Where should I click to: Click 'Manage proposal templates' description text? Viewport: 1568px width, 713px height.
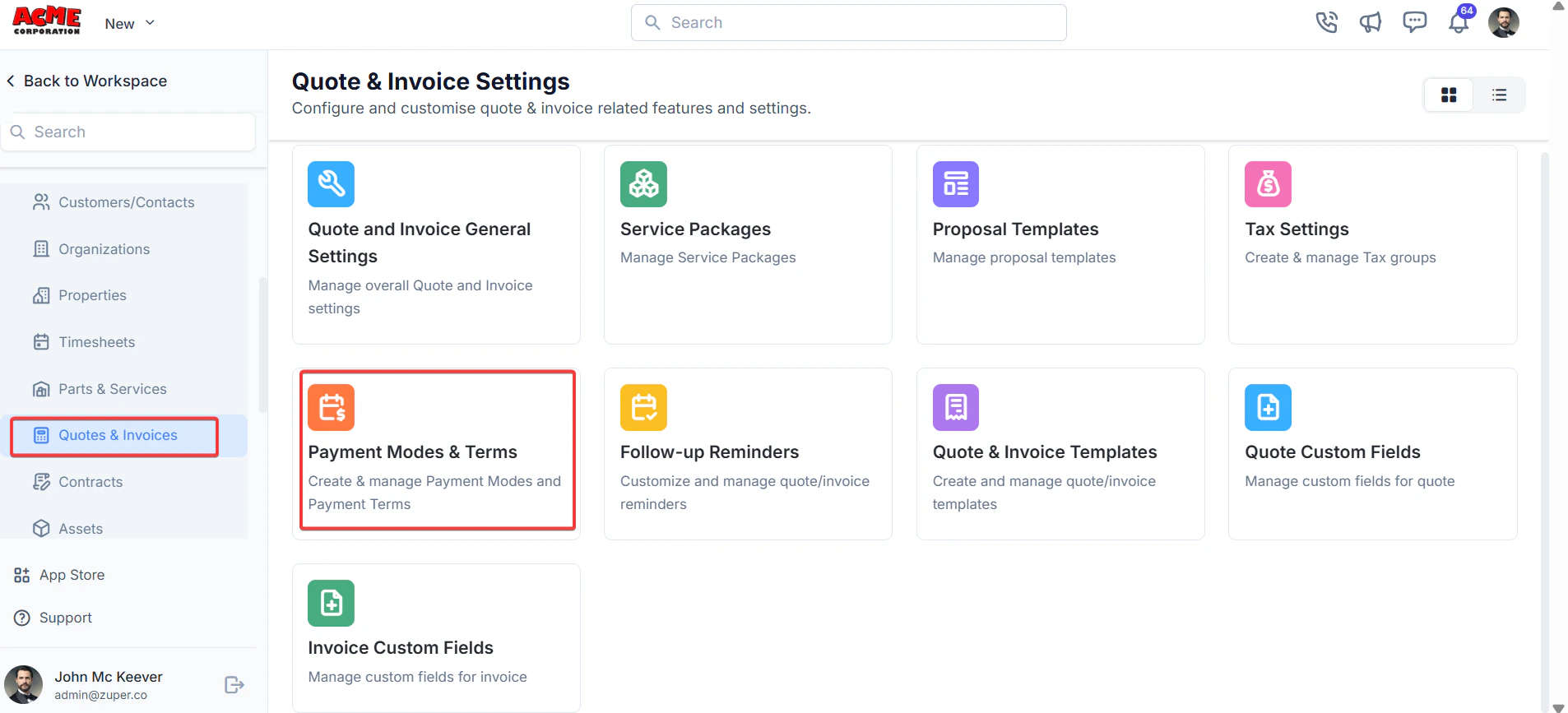click(x=1024, y=257)
